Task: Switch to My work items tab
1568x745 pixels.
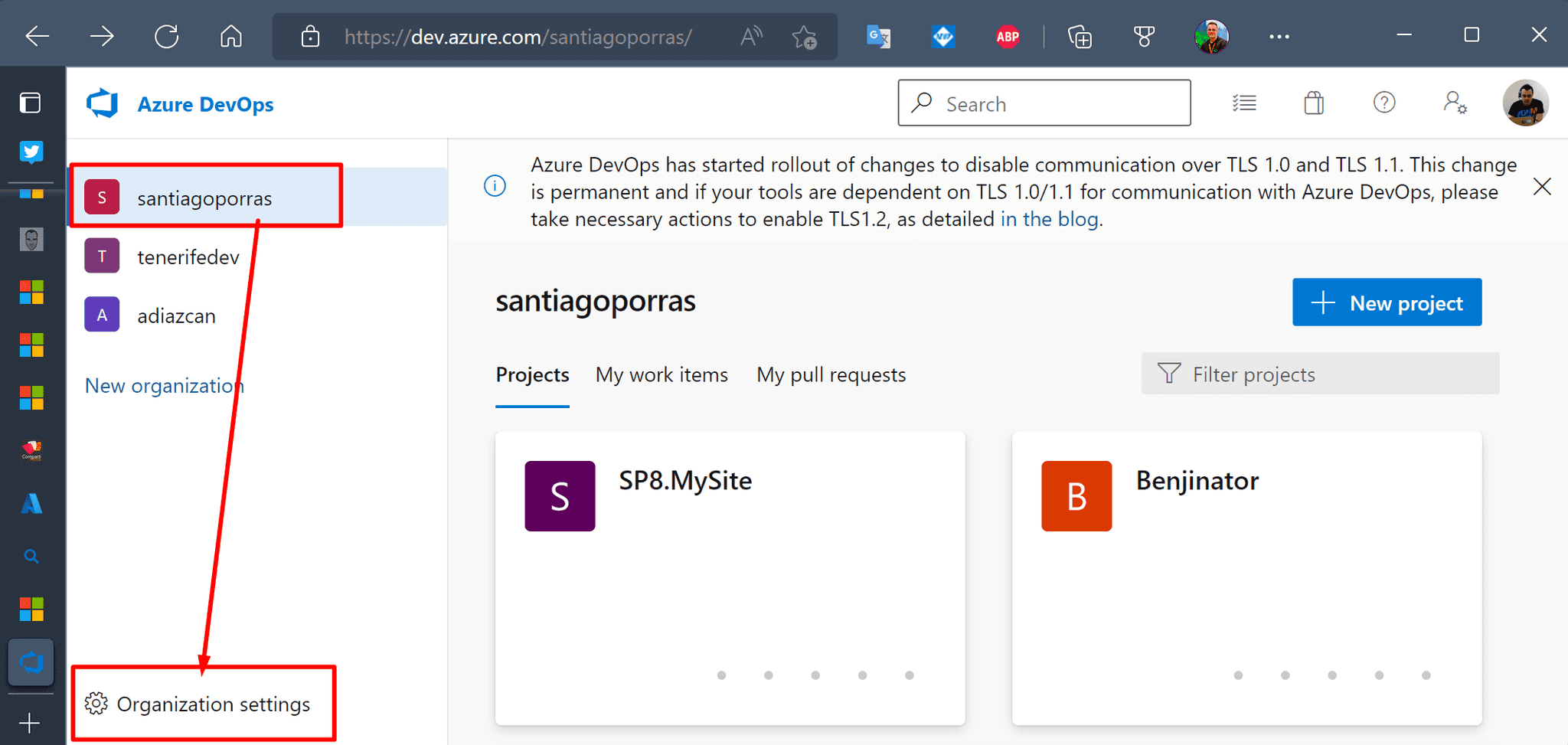Action: pyautogui.click(x=661, y=374)
